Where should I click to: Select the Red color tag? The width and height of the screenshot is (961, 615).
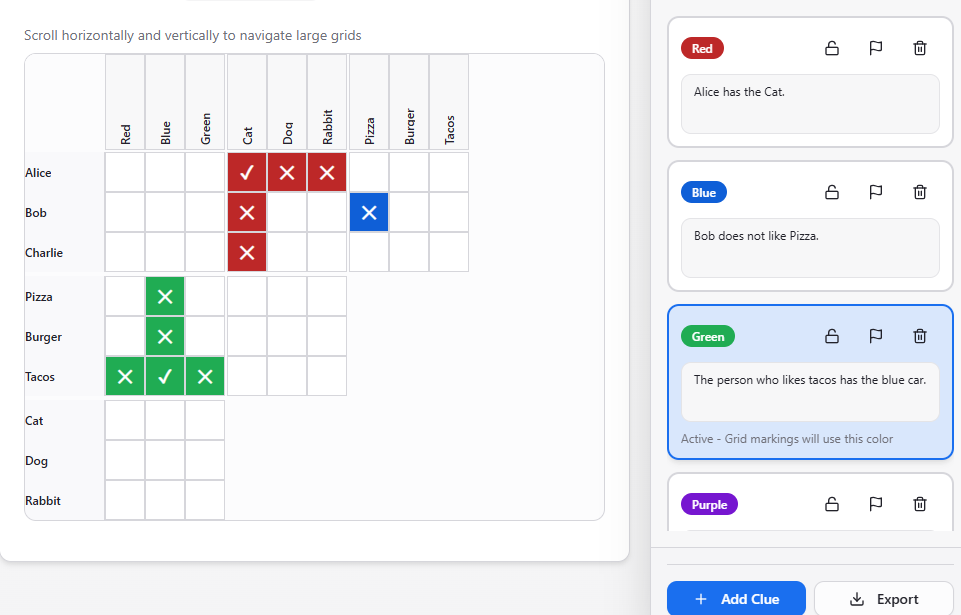click(x=702, y=48)
